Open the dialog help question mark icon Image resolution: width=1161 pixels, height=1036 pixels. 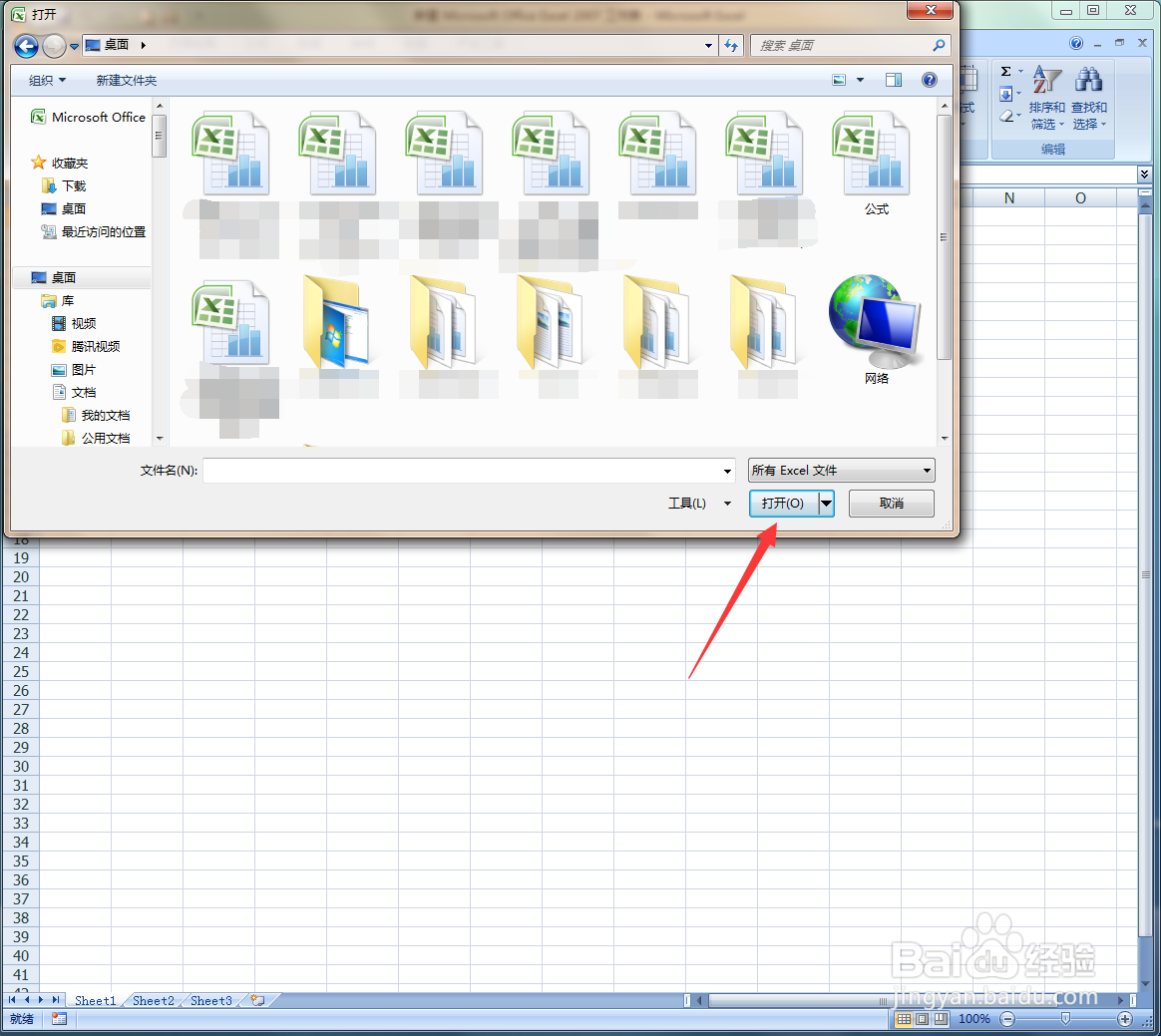coord(930,80)
